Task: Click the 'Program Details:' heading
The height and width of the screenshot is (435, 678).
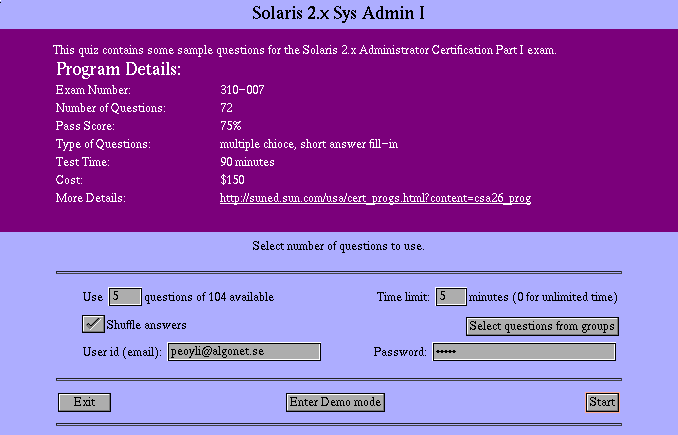Action: pyautogui.click(x=118, y=69)
